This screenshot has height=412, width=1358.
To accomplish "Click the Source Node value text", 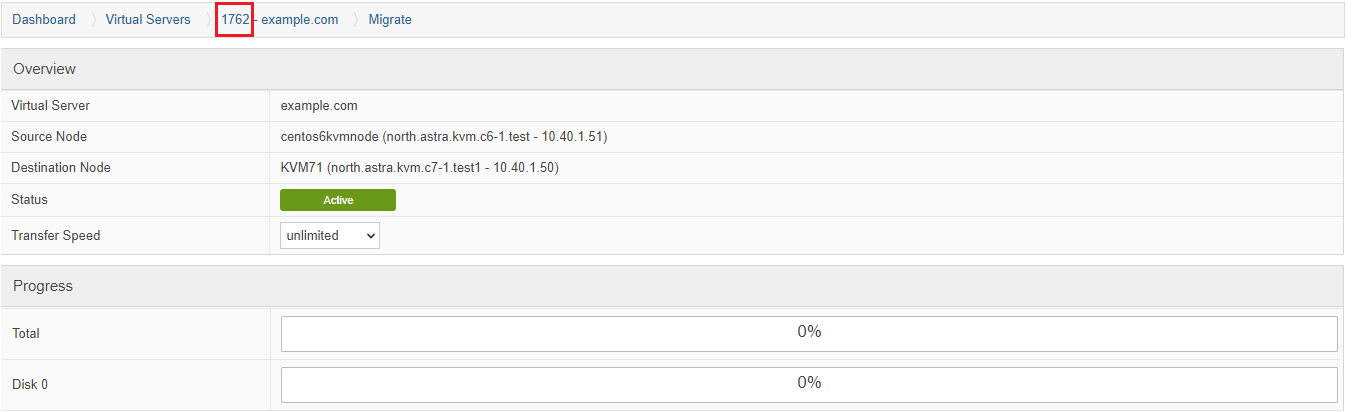I will [444, 136].
